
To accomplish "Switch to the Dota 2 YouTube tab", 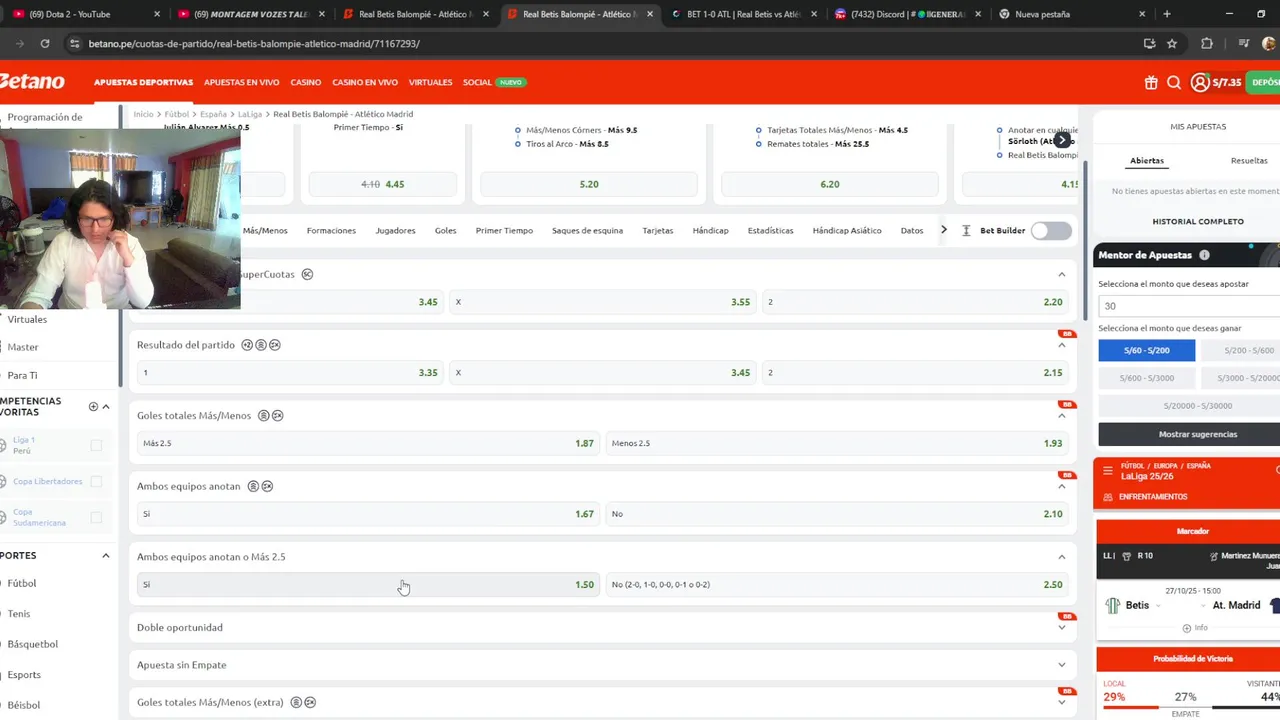I will [85, 14].
